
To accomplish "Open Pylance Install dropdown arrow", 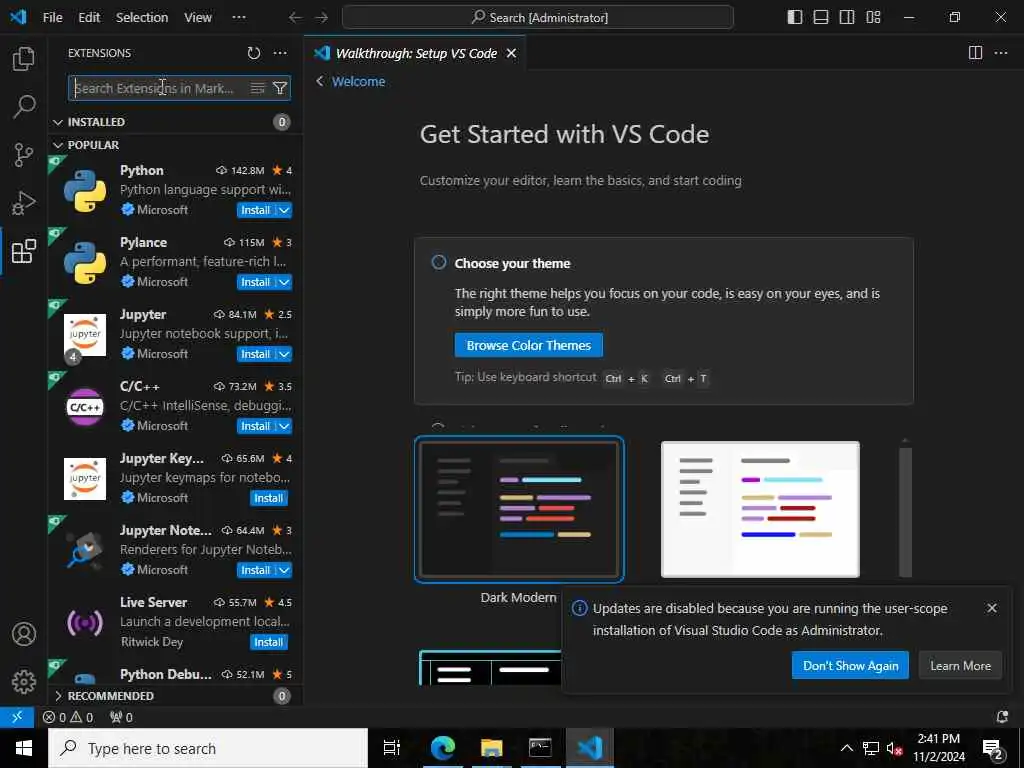I will pyautogui.click(x=284, y=282).
